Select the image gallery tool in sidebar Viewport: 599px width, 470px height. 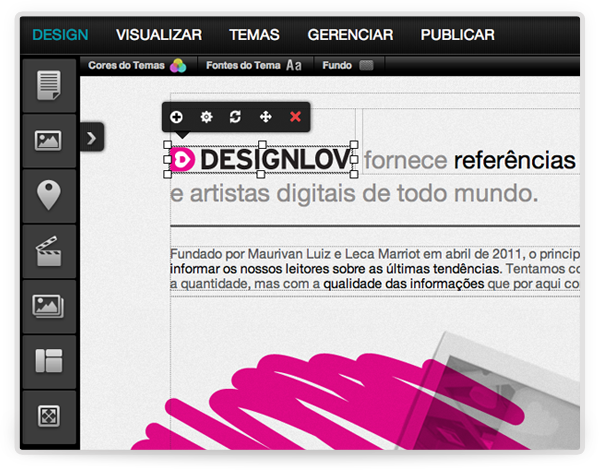(49, 306)
